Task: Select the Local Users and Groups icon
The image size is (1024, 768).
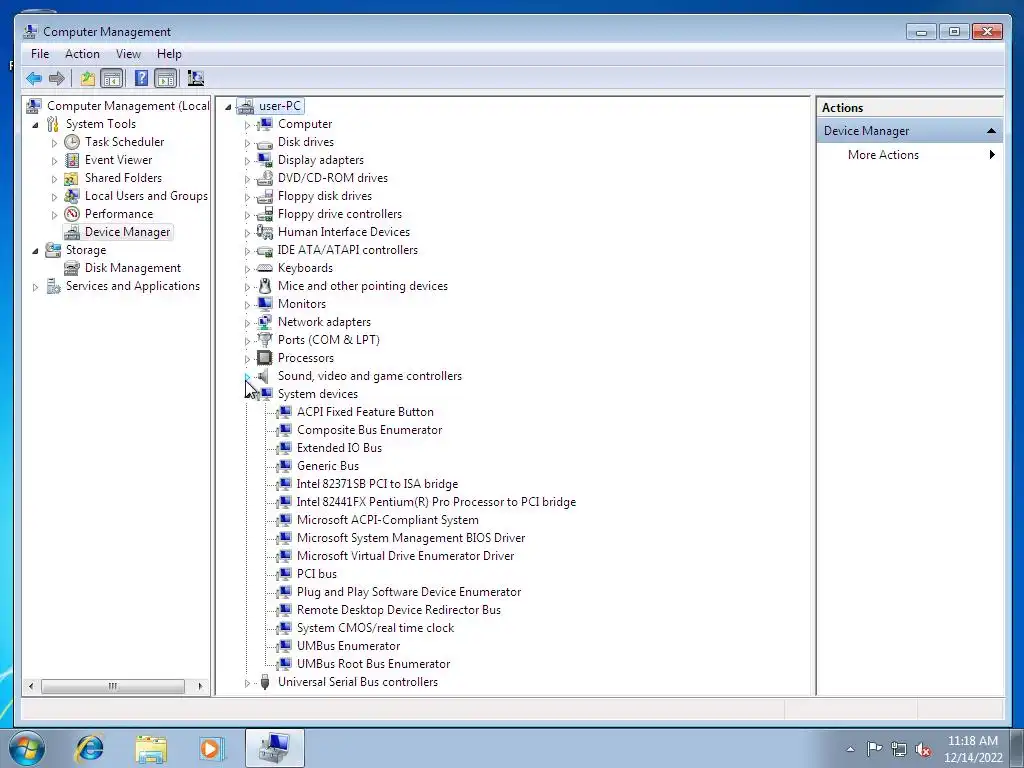Action: click(x=72, y=196)
